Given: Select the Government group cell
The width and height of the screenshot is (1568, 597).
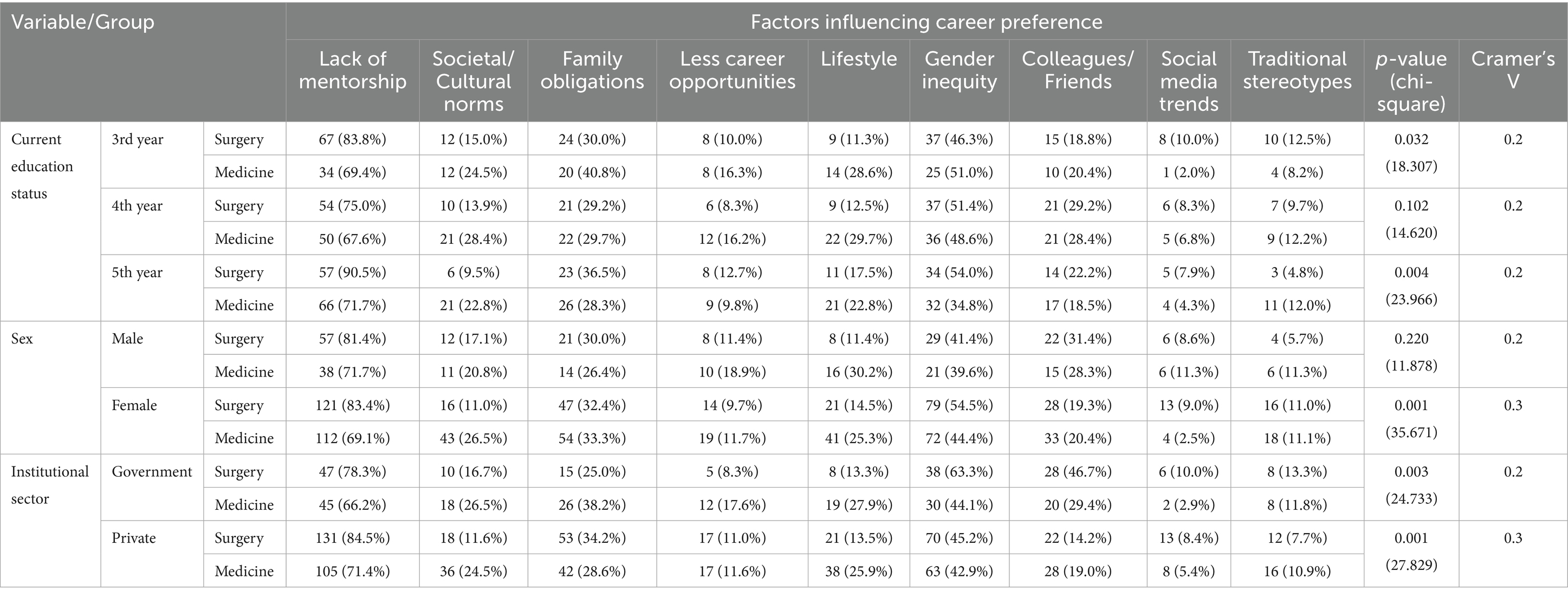Looking at the screenshot, I should click(152, 471).
